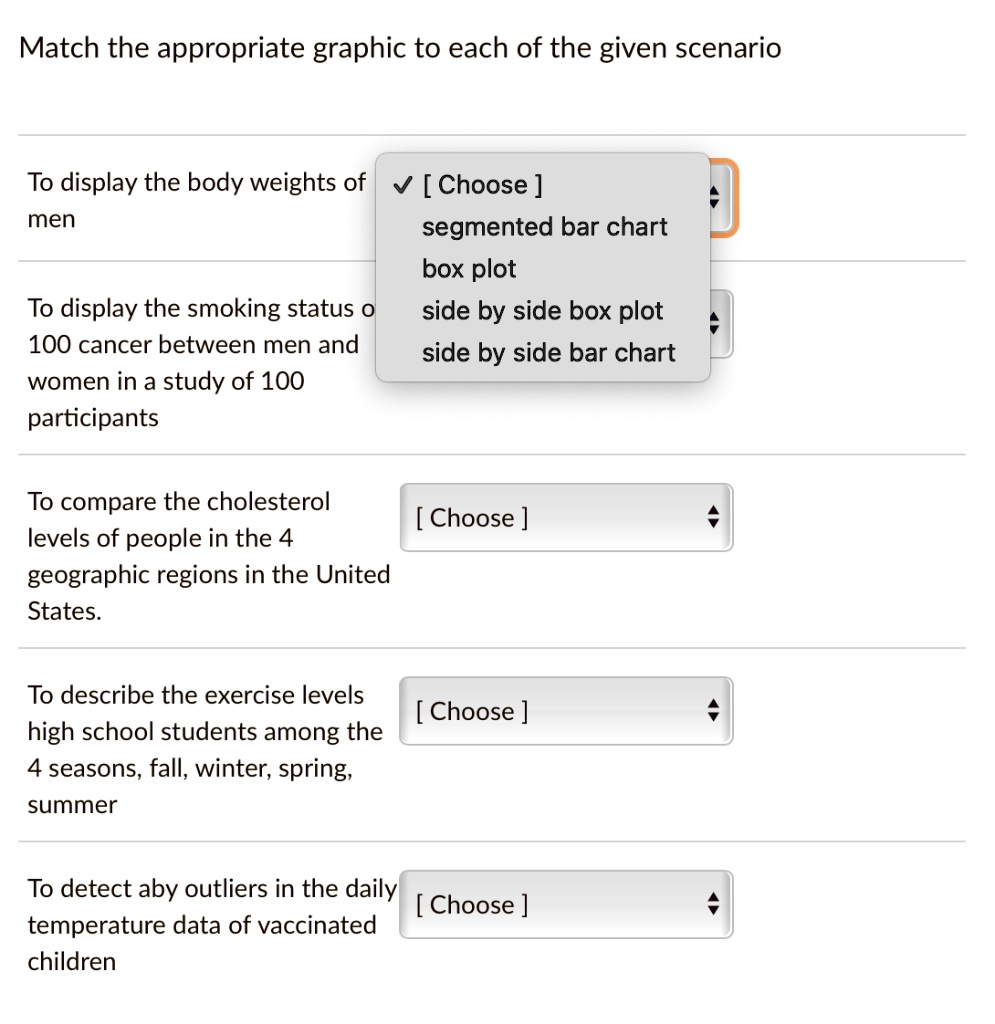Select side by side bar chart option
The height and width of the screenshot is (1024, 995).
549,352
